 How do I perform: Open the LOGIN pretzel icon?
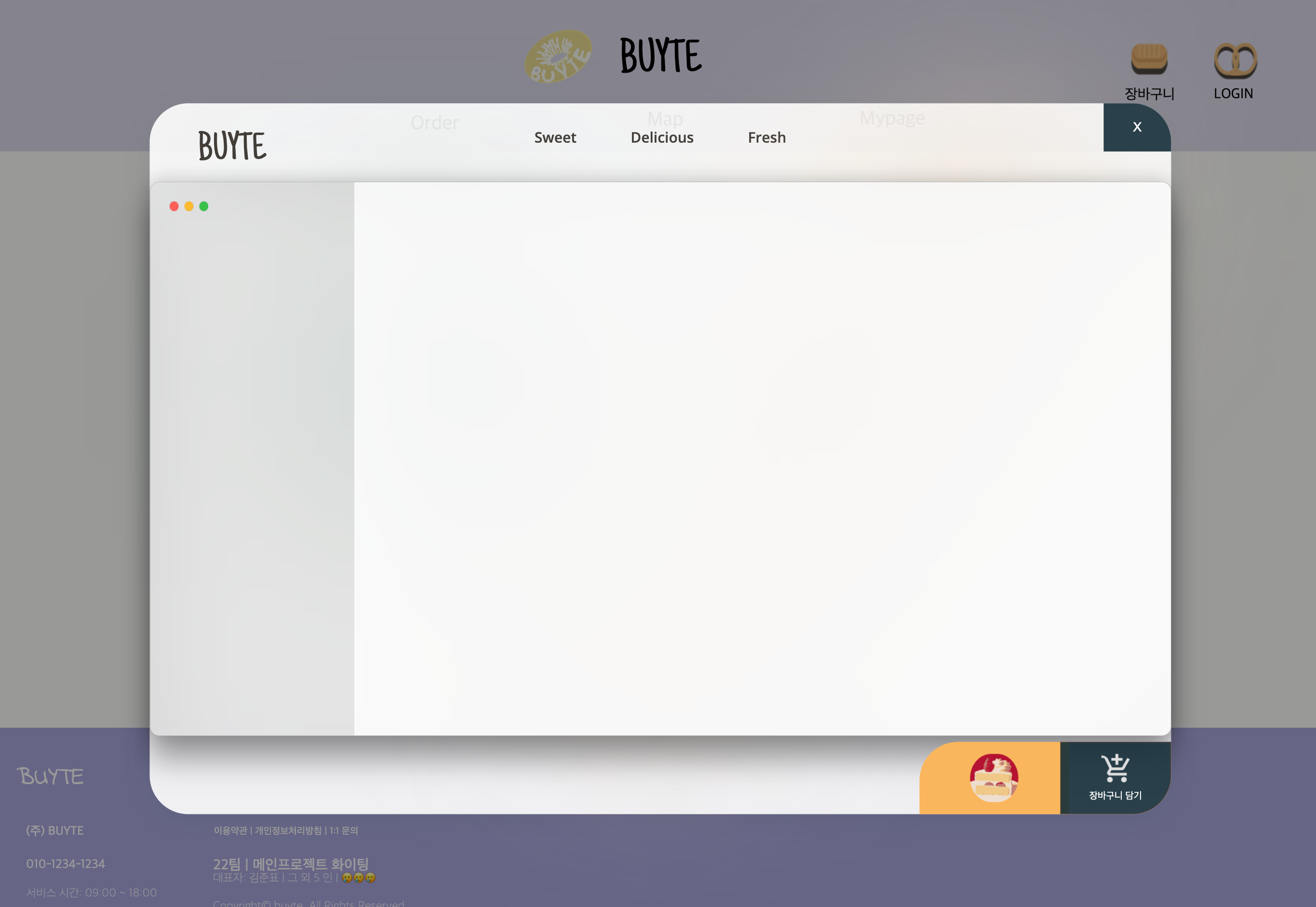(x=1235, y=60)
